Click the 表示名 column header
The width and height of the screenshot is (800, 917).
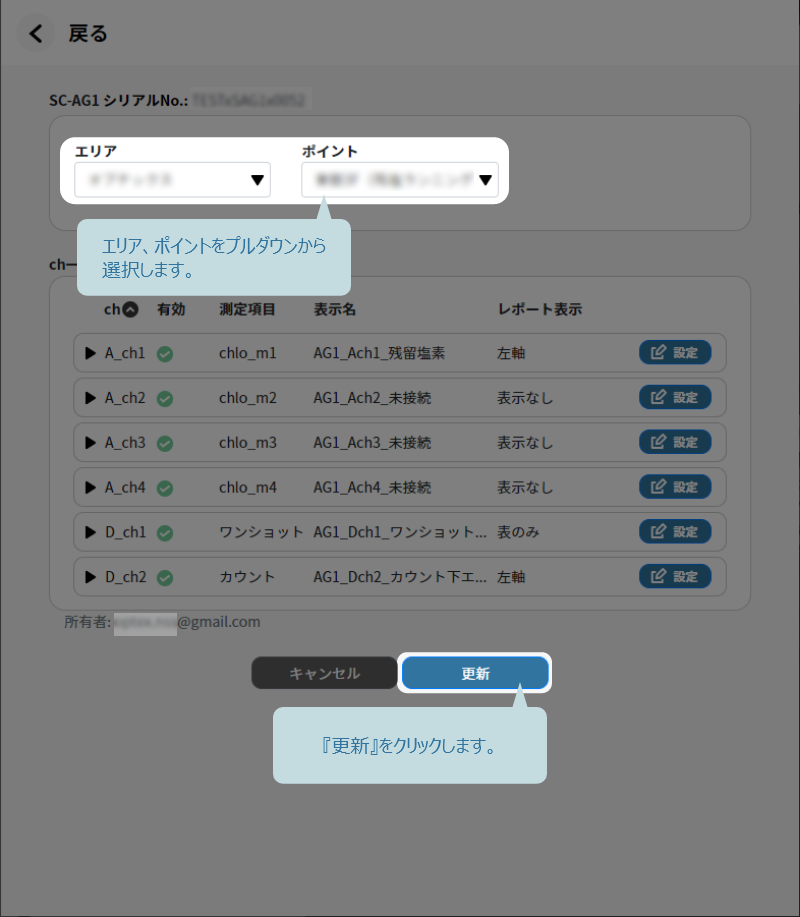click(x=335, y=309)
